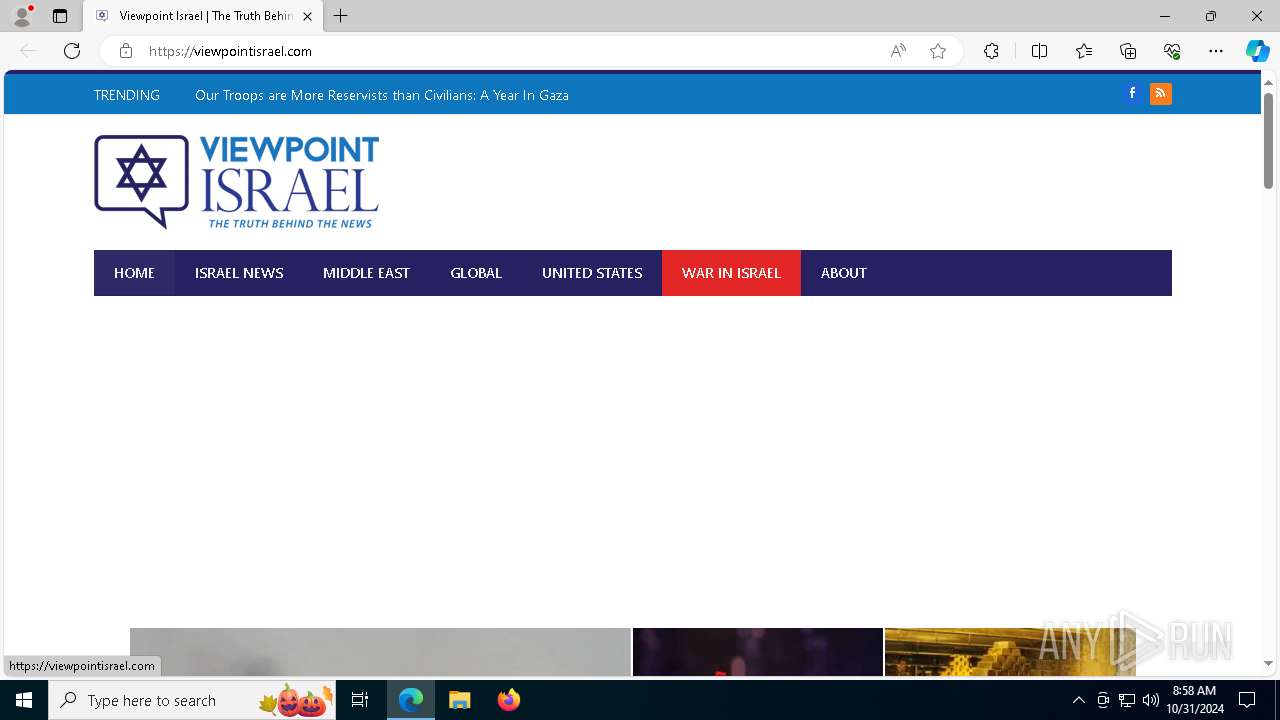Click the taskbar search box
The width and height of the screenshot is (1280, 720).
[192, 700]
